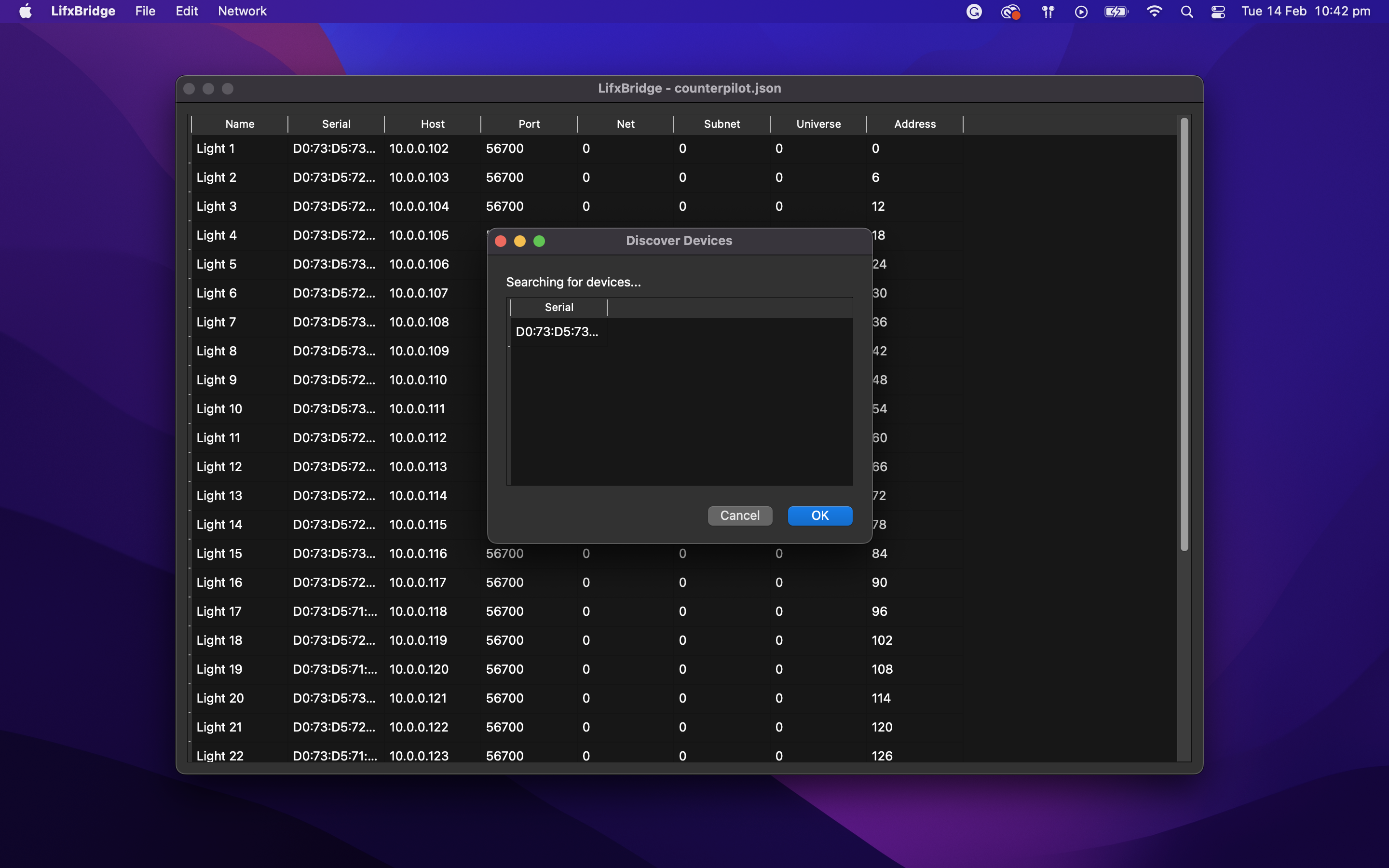Click the universe cell of Light 17
The width and height of the screenshot is (1389, 868).
click(x=818, y=611)
